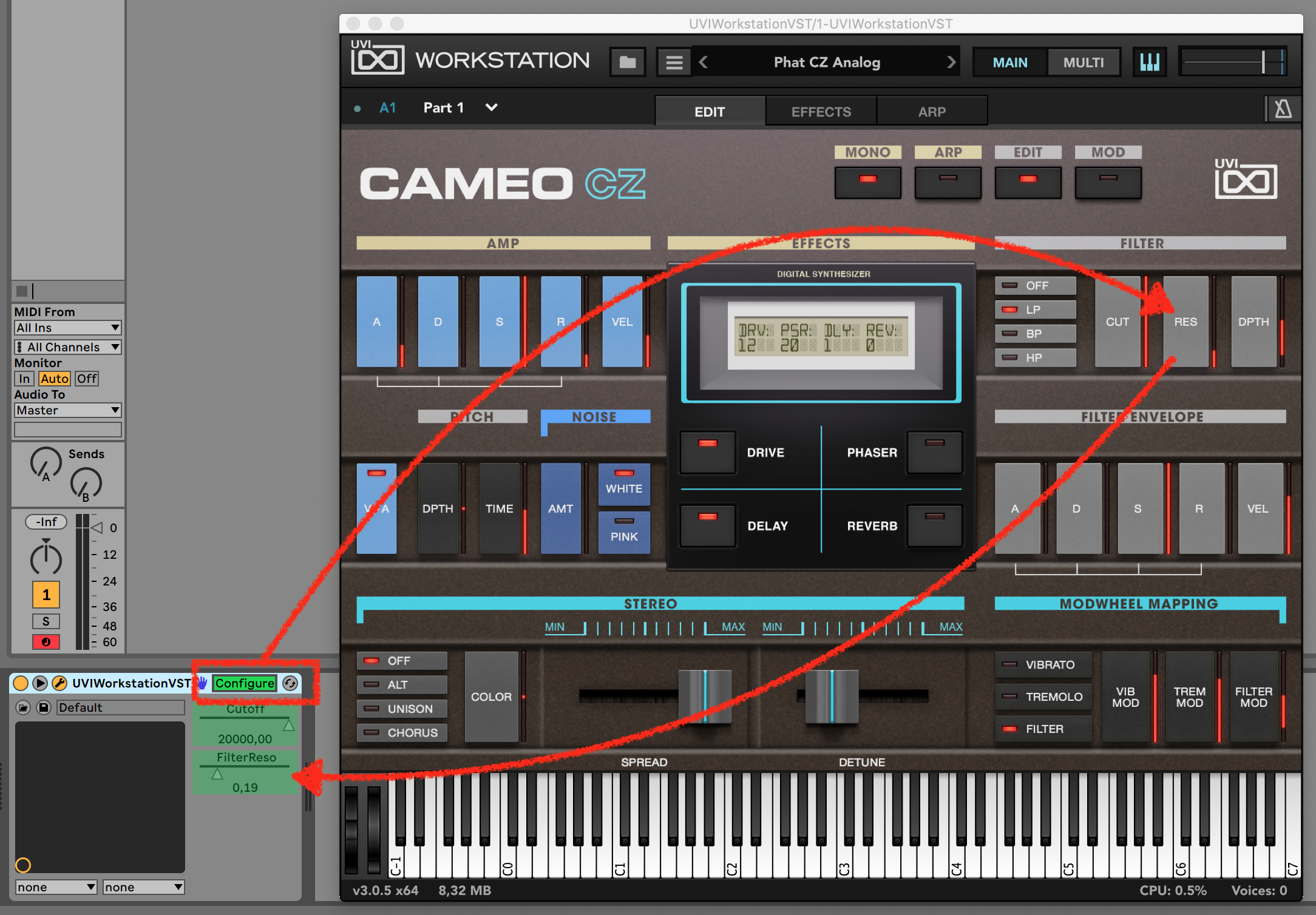Enable PINK noise
Screen dimensions: 1316x915
pyautogui.click(x=624, y=532)
